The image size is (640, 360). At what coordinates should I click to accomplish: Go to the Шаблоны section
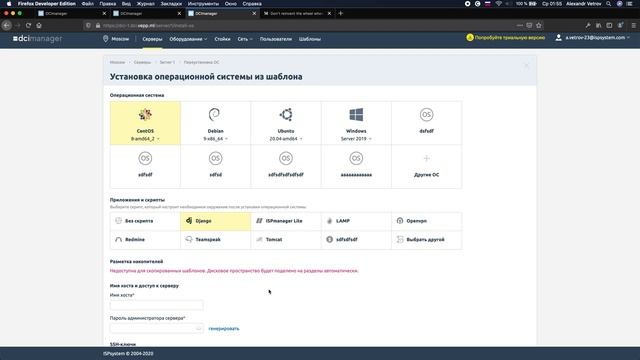[310, 39]
